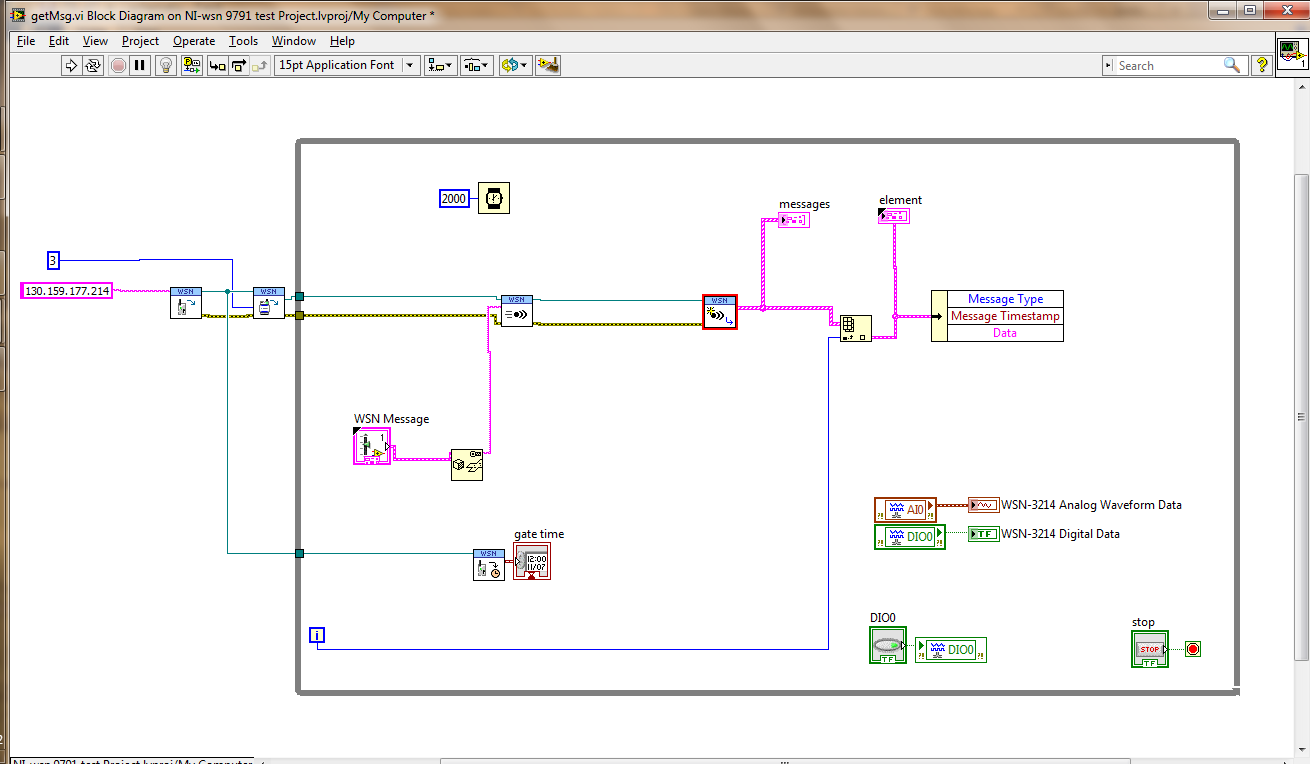Select the second WSN node before loop
Screen dimensions: 1310x764
click(x=269, y=303)
